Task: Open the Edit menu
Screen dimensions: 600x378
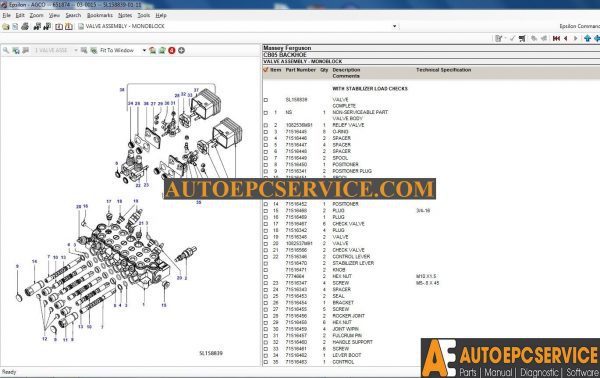Action: tap(20, 15)
